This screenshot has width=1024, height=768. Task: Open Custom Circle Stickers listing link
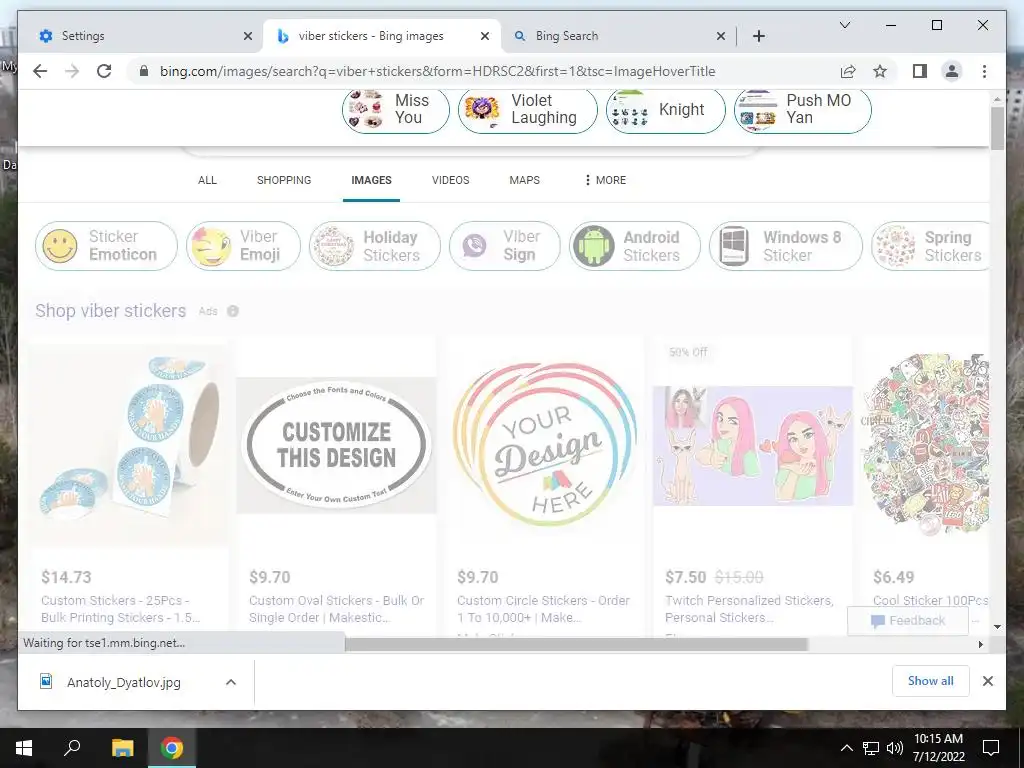(543, 609)
